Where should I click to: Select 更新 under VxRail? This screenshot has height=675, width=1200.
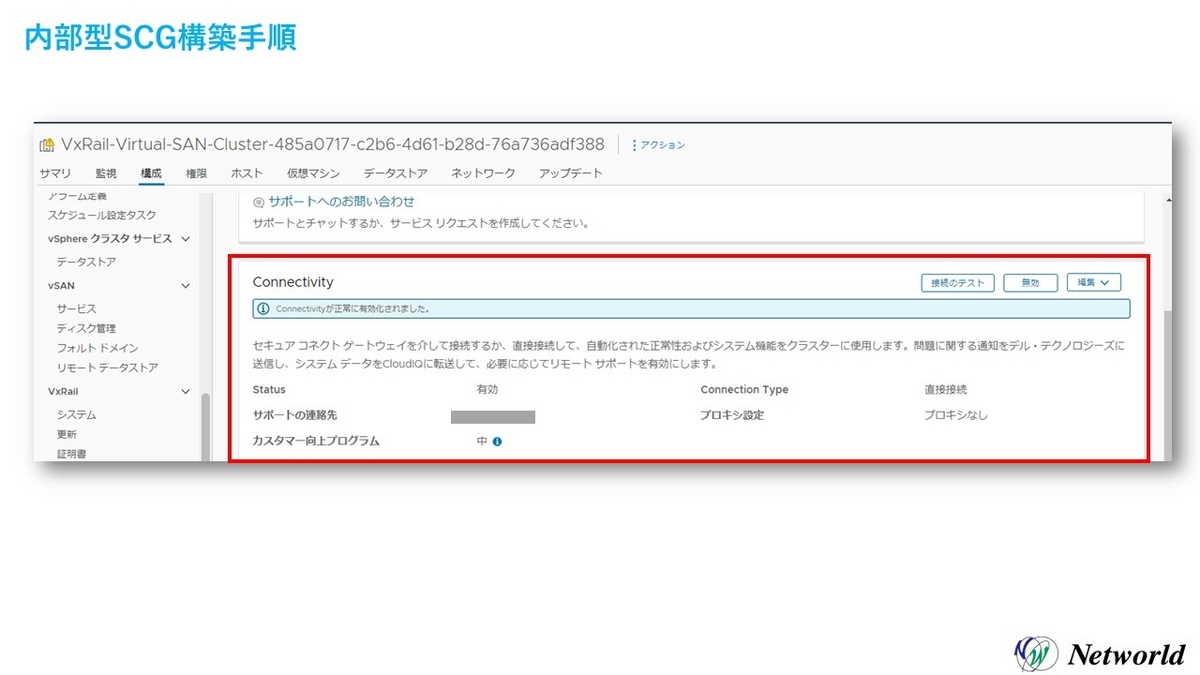click(x=67, y=434)
